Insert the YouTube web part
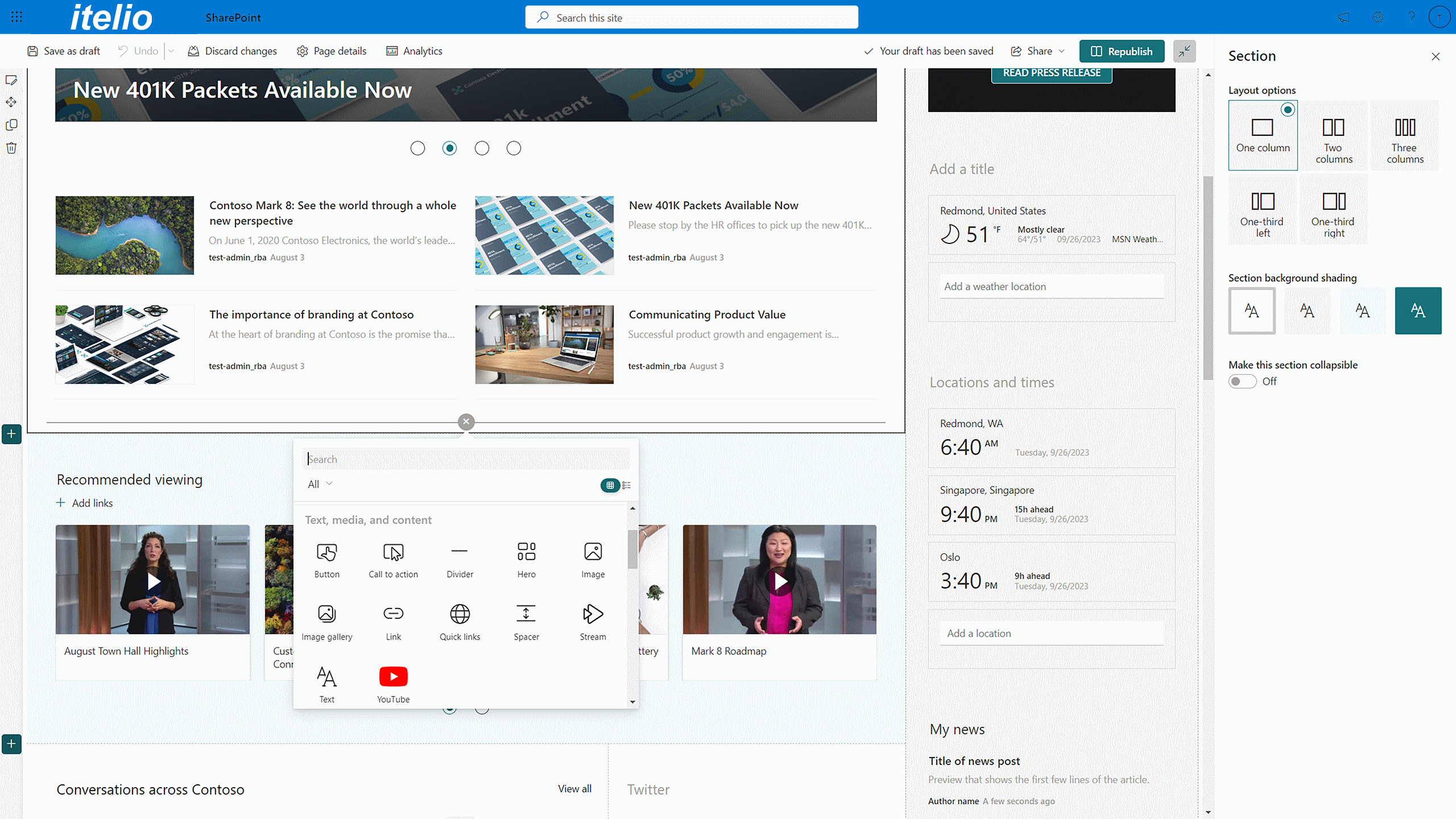The image size is (1456, 819). pyautogui.click(x=393, y=685)
